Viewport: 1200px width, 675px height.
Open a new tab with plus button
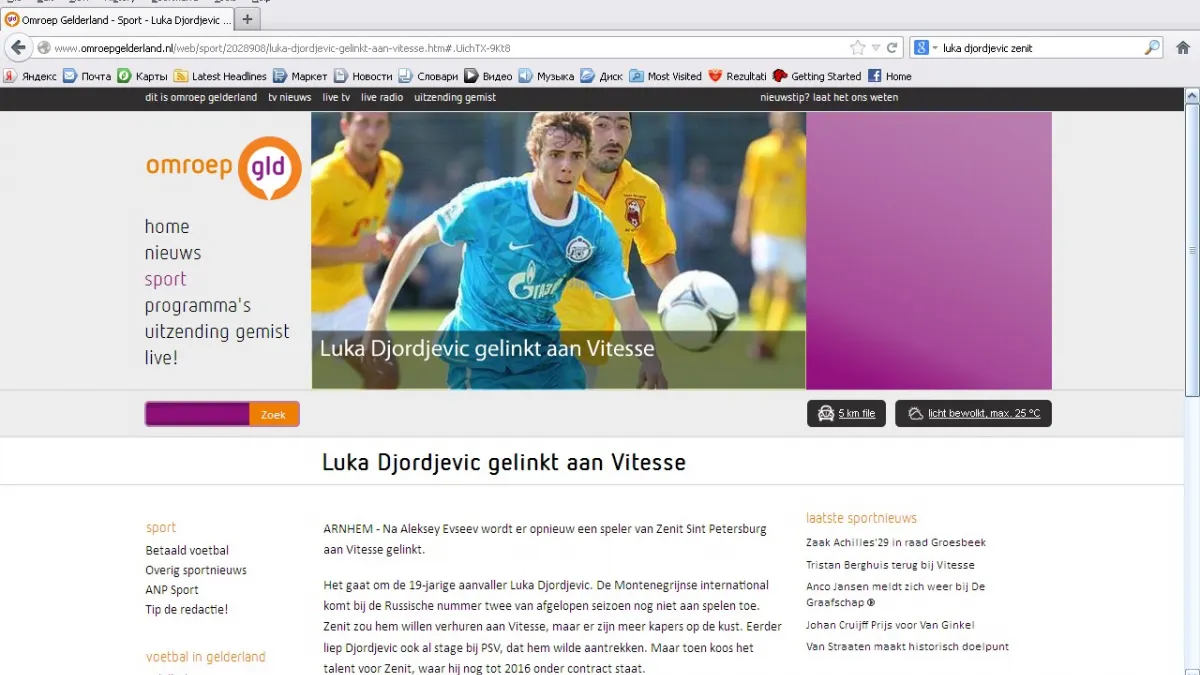247,19
